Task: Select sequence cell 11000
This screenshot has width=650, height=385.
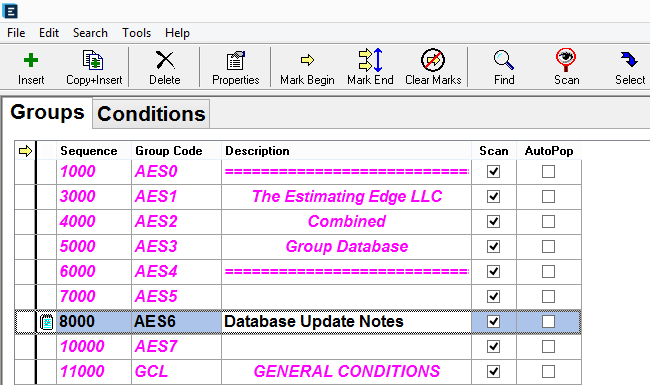Action: click(94, 371)
